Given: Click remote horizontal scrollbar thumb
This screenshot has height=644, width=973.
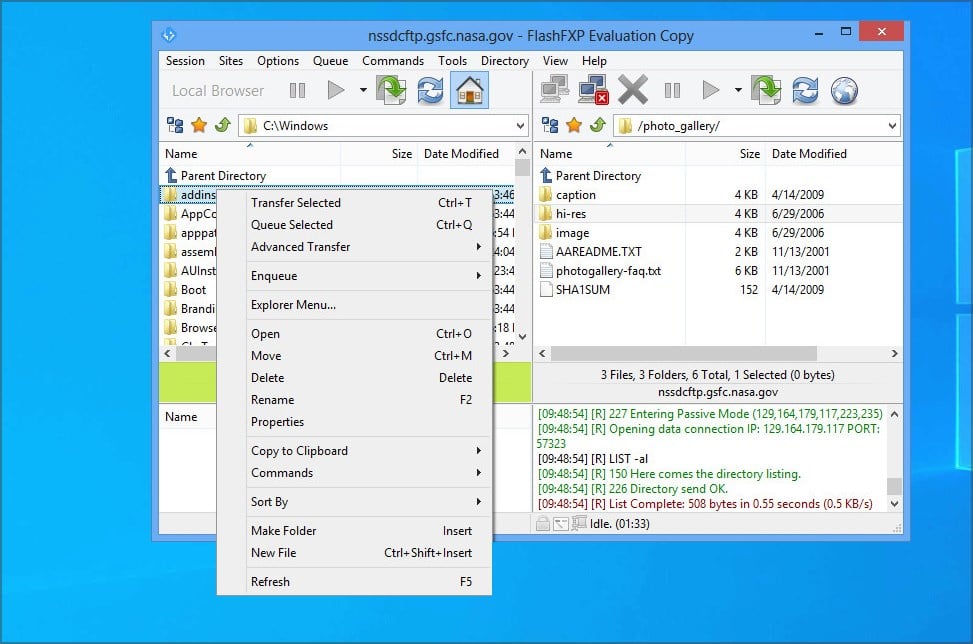Looking at the screenshot, I should 683,354.
